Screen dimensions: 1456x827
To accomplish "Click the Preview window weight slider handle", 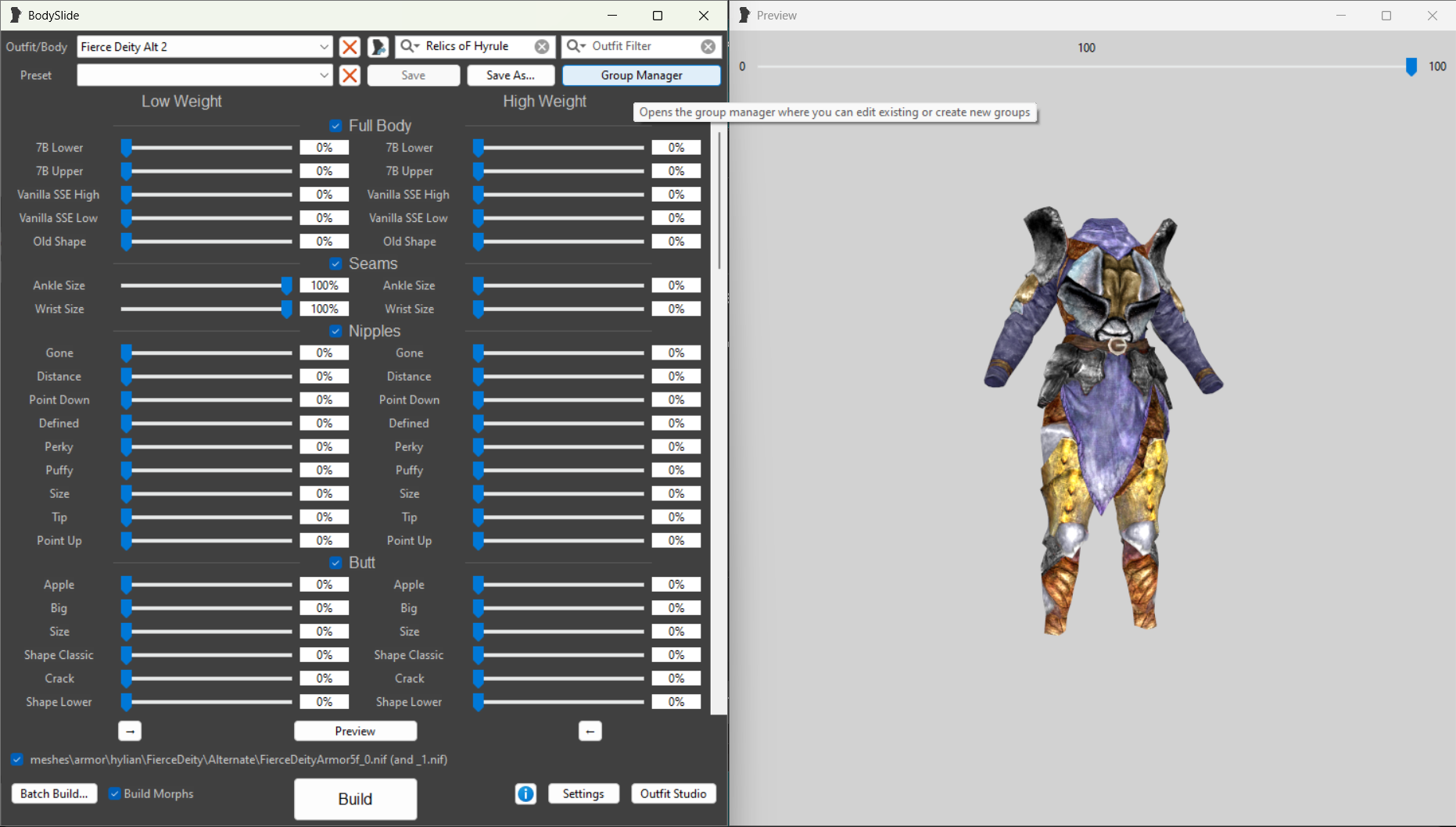I will [x=1411, y=66].
